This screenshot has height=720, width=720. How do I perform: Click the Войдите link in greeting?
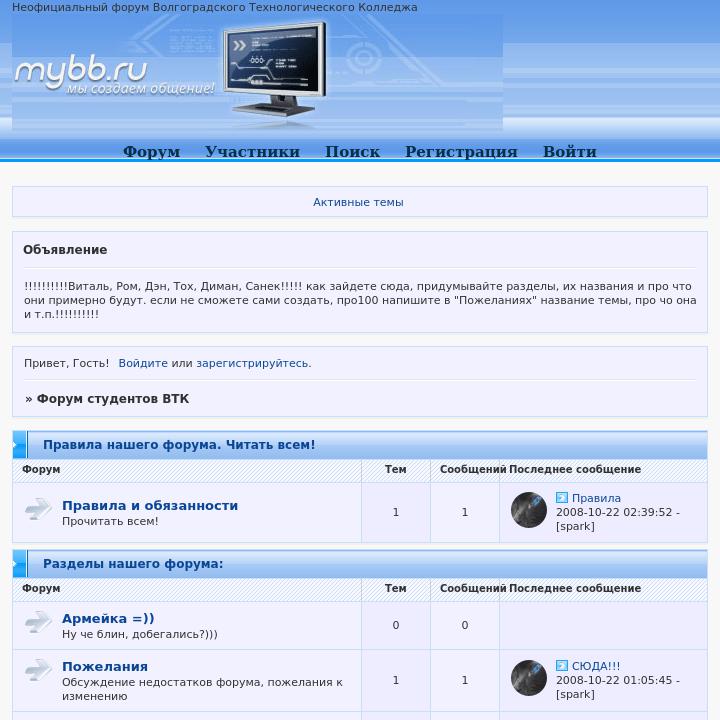143,363
